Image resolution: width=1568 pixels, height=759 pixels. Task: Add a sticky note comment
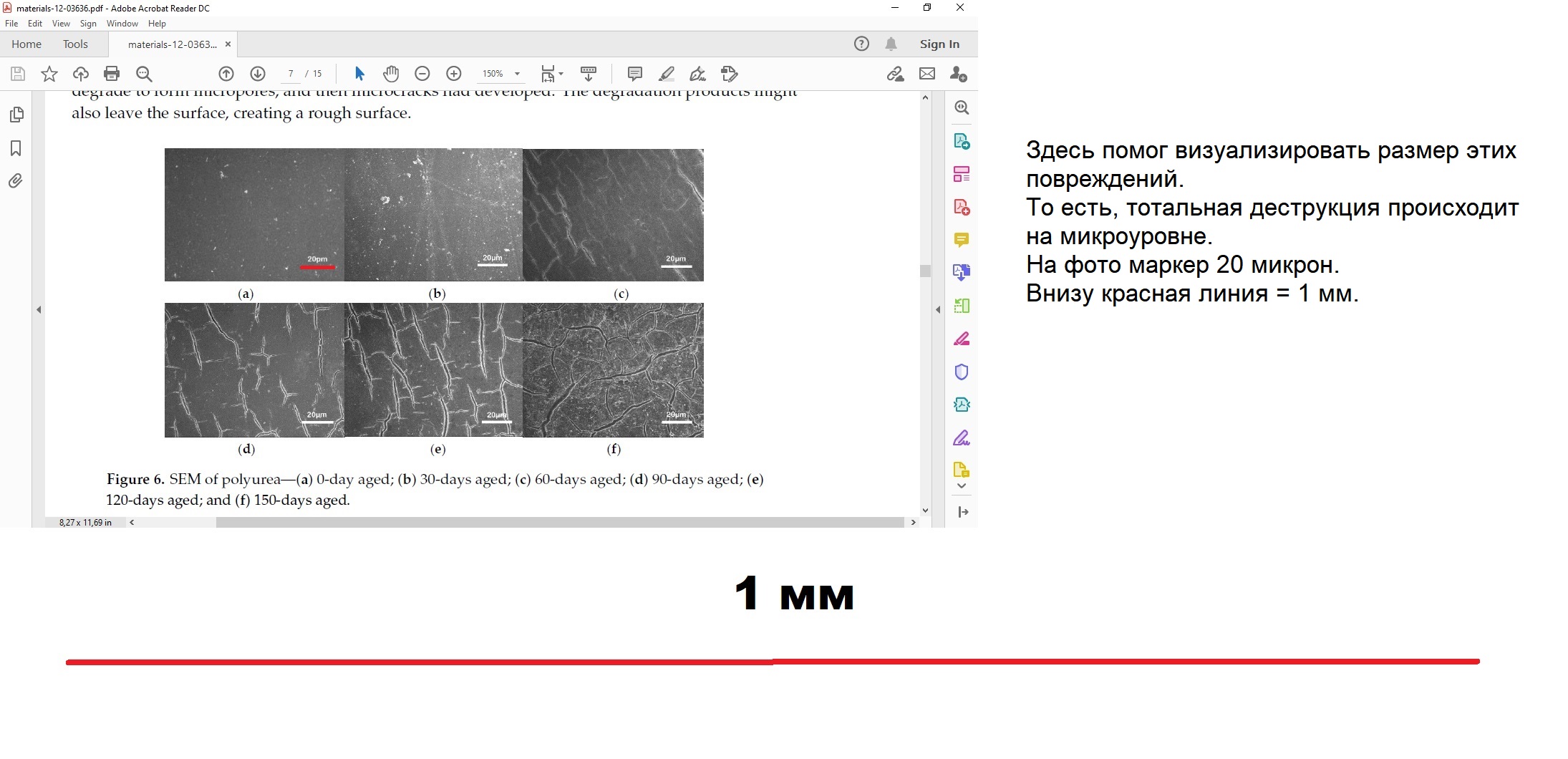tap(634, 74)
